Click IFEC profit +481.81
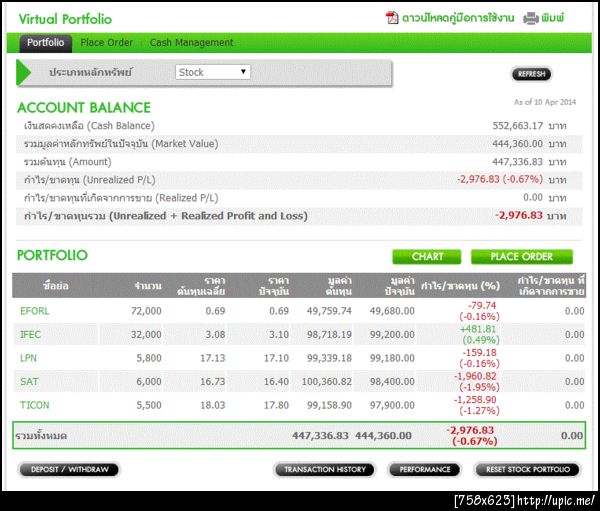 coord(478,329)
